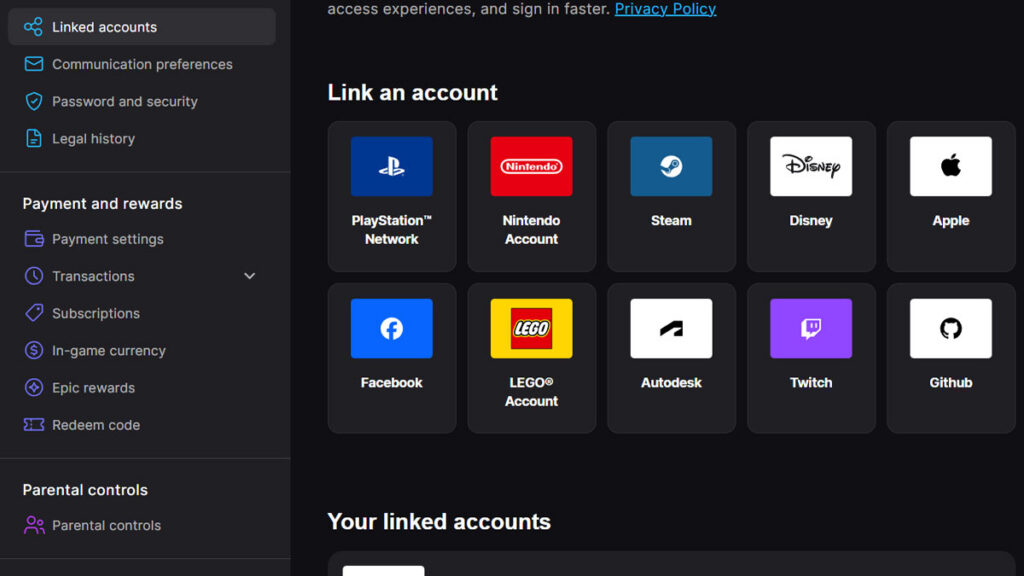This screenshot has height=576, width=1024.
Task: Click the Steam label
Action: click(x=671, y=221)
